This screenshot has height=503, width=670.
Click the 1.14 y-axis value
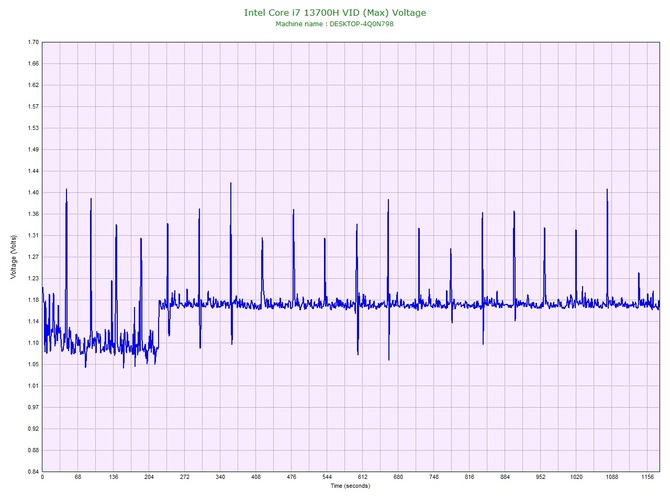33,321
